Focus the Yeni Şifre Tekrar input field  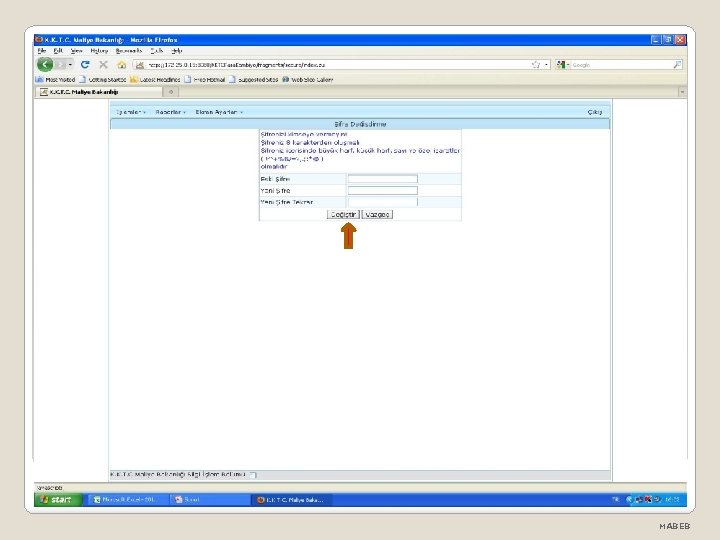(x=382, y=202)
